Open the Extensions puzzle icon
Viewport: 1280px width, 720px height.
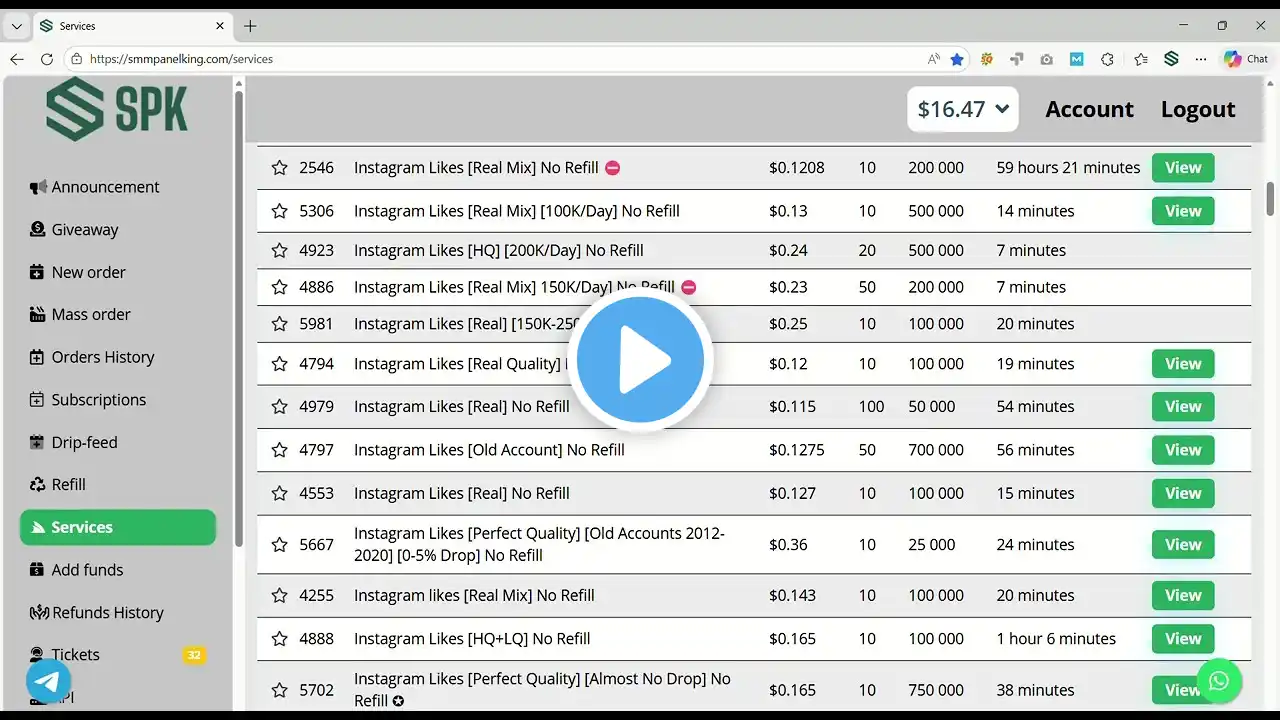tap(1107, 59)
